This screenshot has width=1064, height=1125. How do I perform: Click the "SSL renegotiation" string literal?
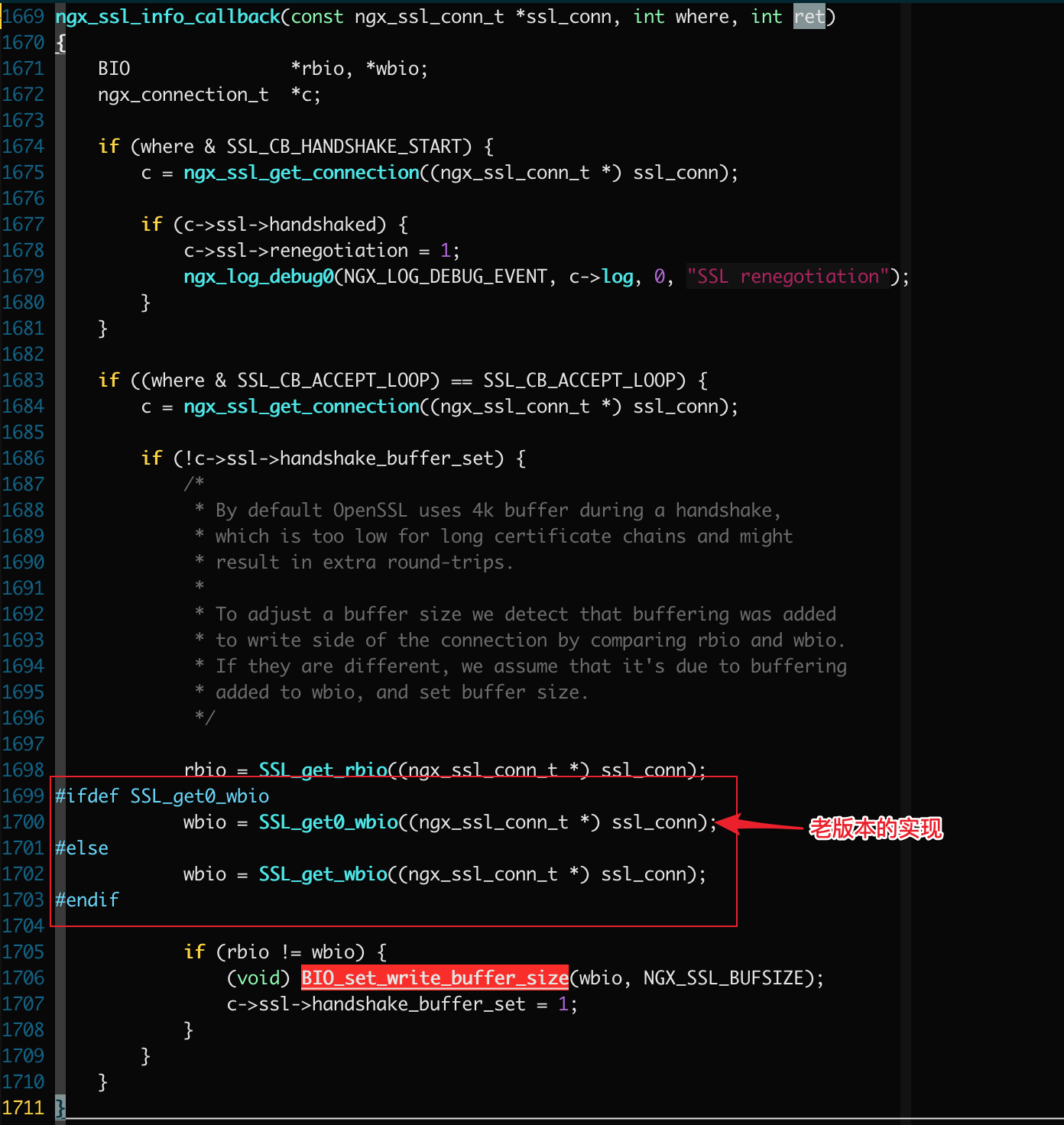click(x=788, y=277)
